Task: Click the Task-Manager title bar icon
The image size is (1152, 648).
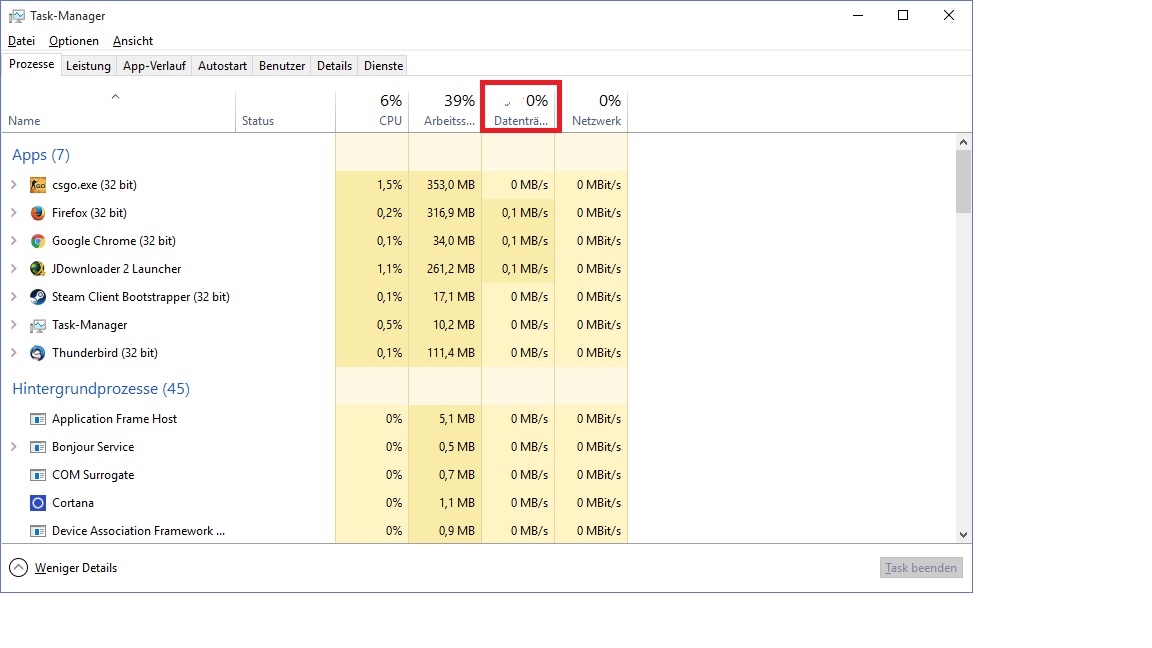Action: pos(16,15)
